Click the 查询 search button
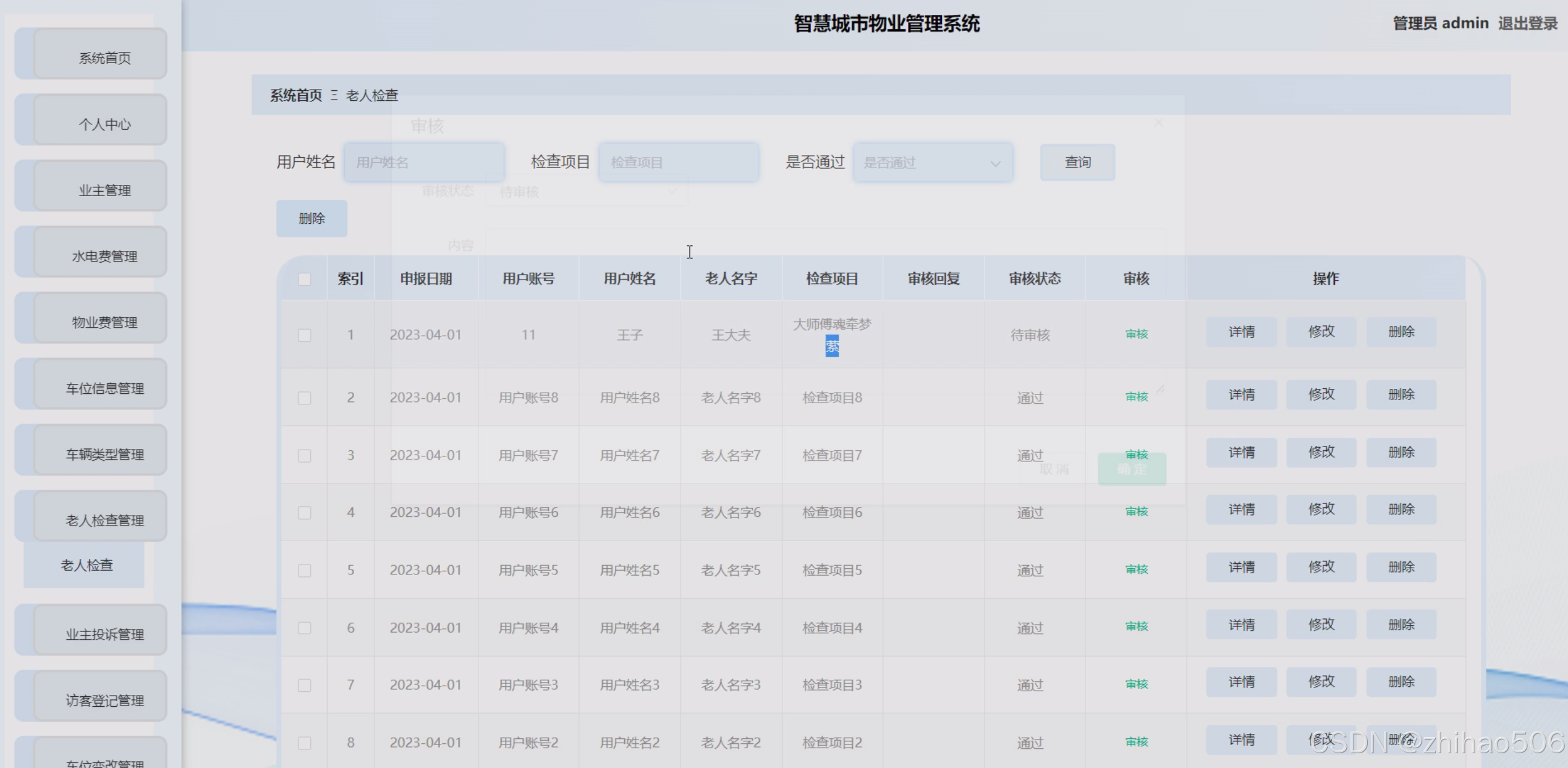1568x768 pixels. (x=1077, y=162)
